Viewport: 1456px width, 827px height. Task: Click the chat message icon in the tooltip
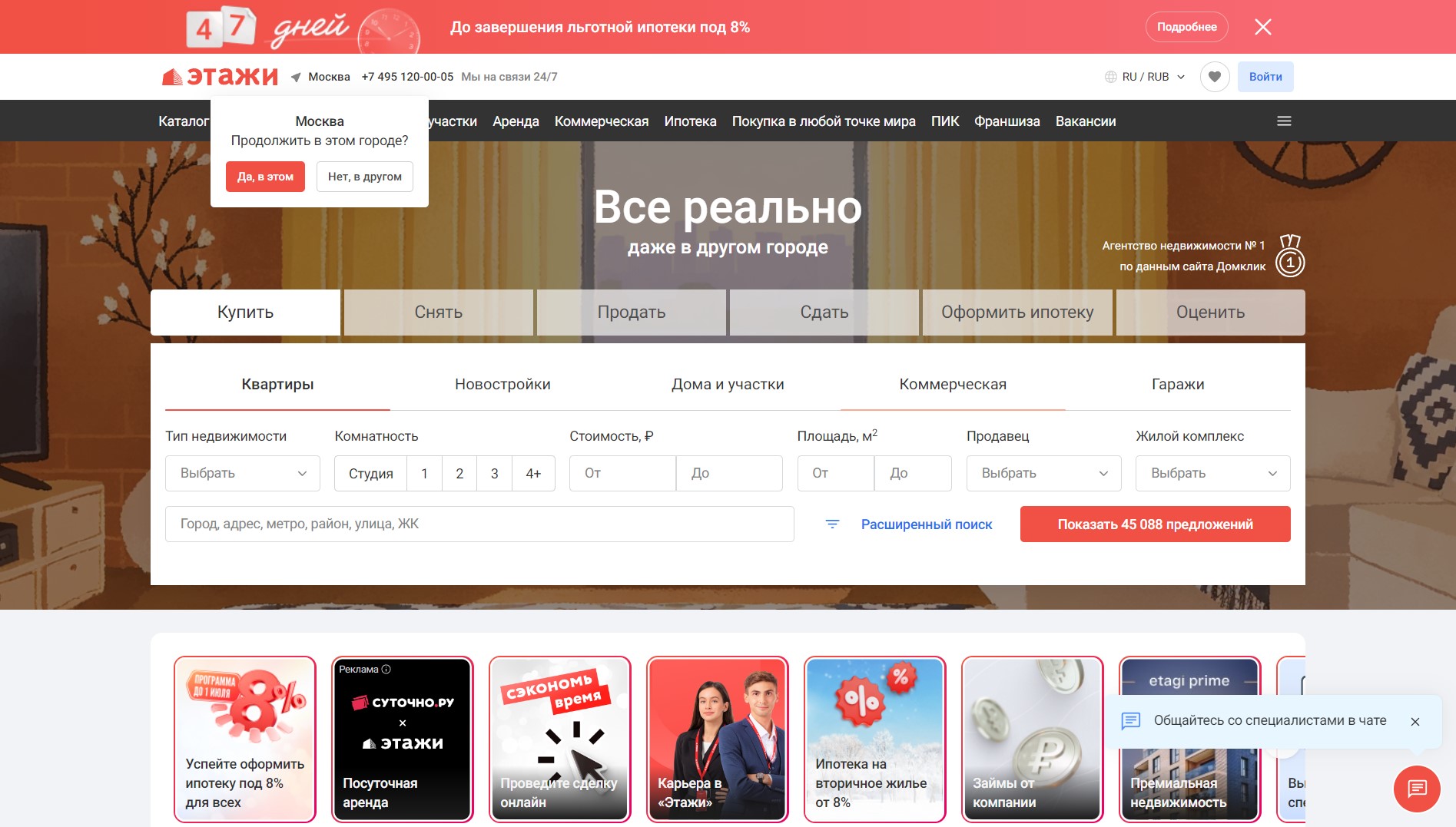[1131, 720]
